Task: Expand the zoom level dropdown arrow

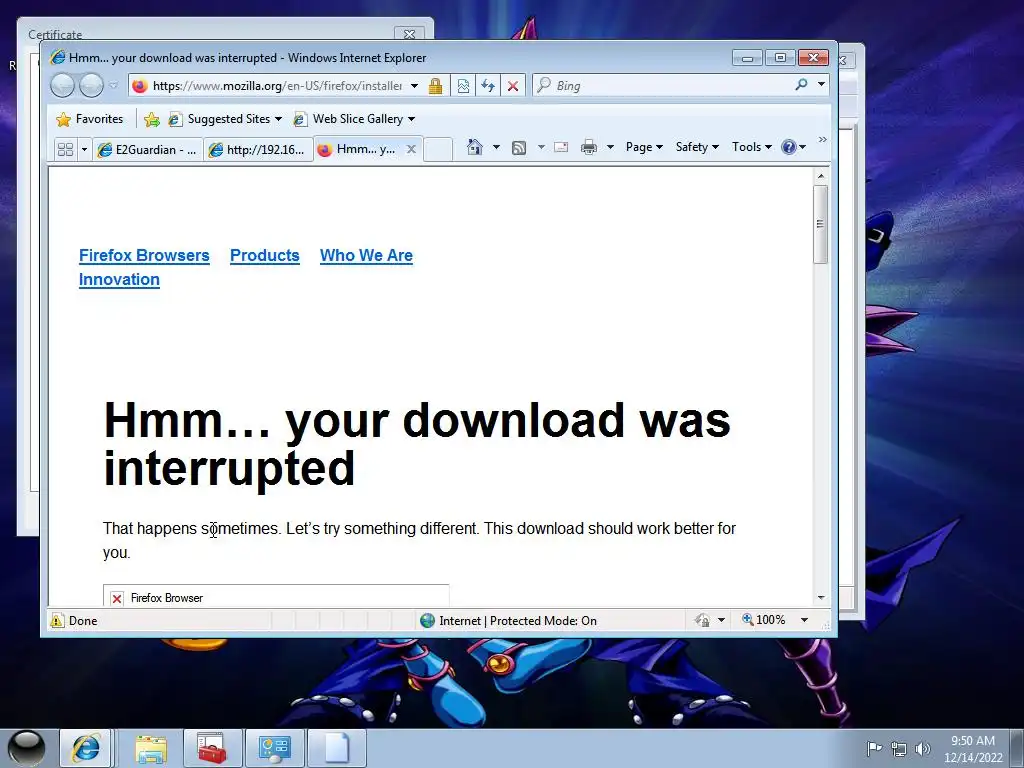Action: click(x=805, y=620)
